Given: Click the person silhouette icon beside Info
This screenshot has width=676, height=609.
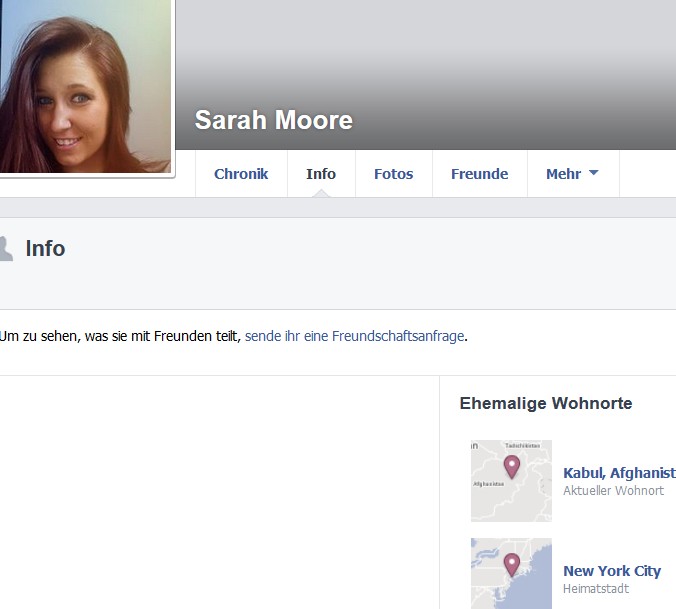Looking at the screenshot, I should click(x=6, y=249).
